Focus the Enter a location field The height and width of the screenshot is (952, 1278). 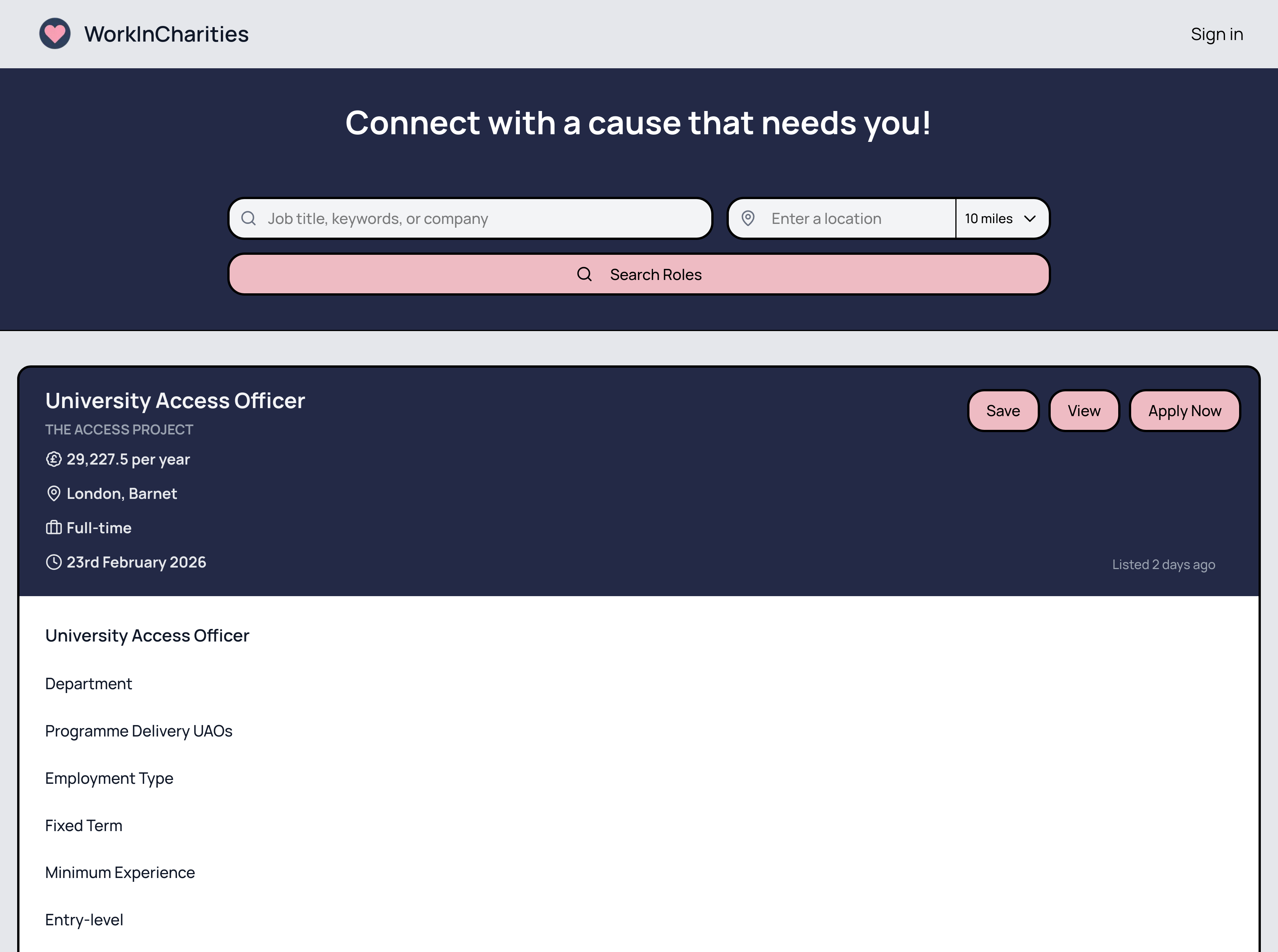858,219
